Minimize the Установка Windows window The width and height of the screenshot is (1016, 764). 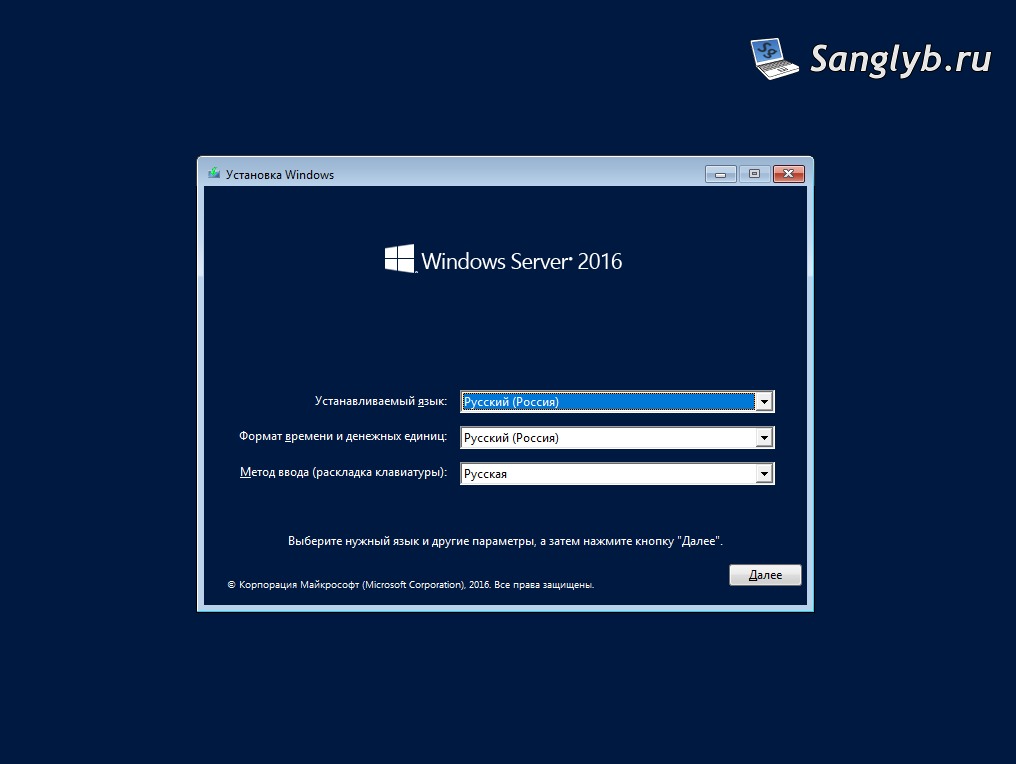click(x=721, y=174)
